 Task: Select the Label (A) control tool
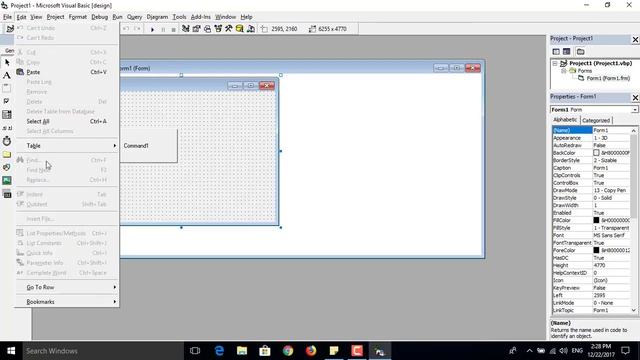coord(7,76)
